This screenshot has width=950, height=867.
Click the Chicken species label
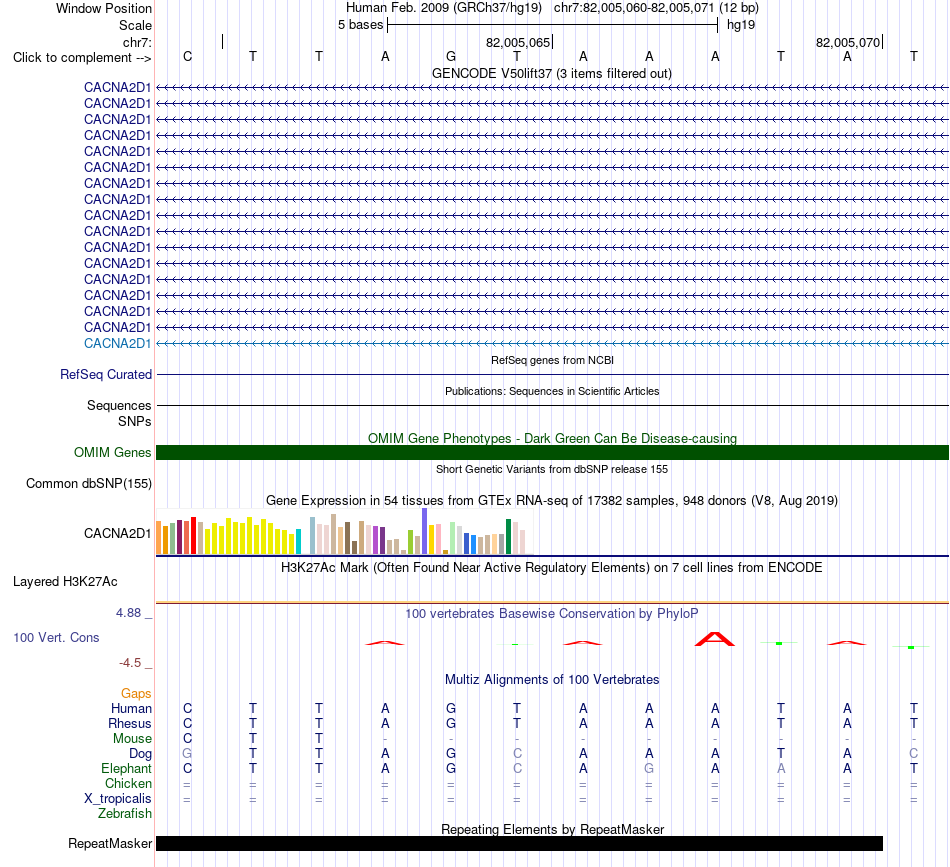(x=128, y=783)
